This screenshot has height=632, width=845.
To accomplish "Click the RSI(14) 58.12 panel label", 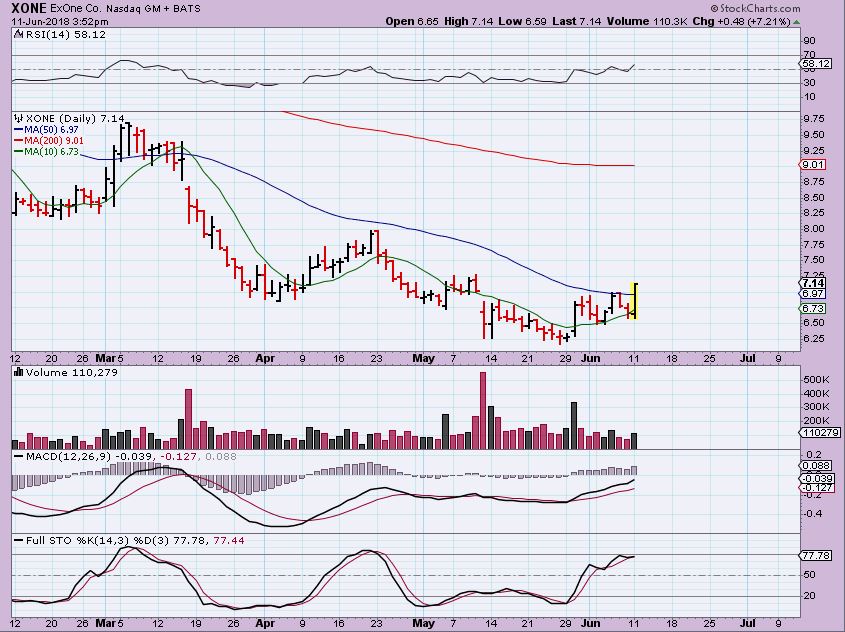I will (65, 34).
